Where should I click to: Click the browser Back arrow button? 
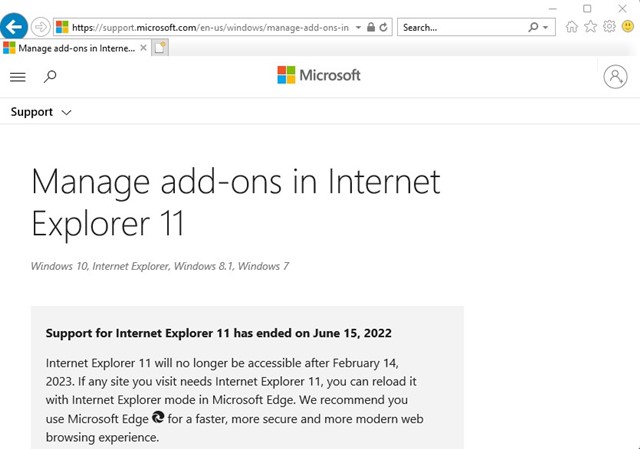tap(15, 26)
